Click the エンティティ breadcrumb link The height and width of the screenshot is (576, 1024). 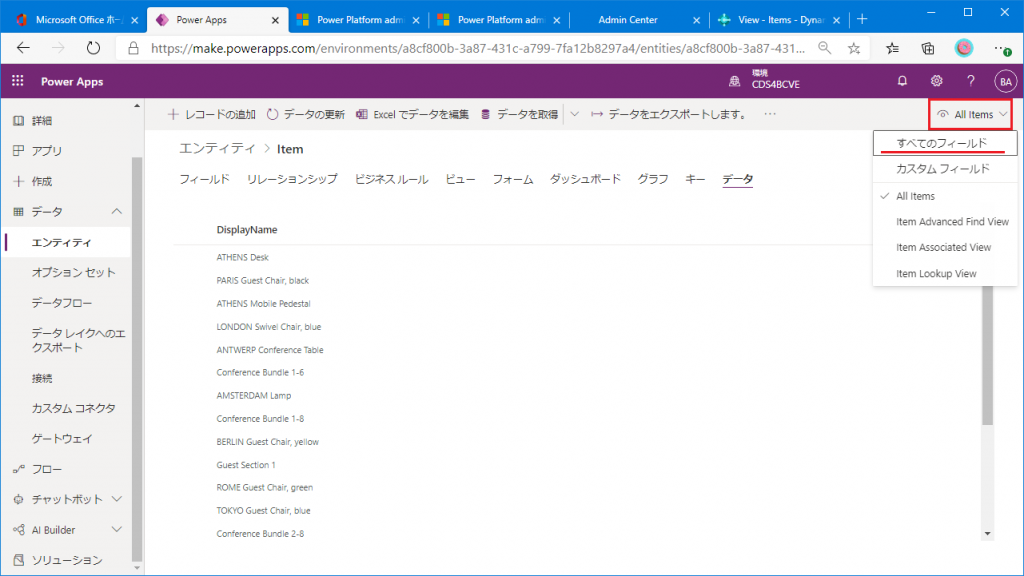point(217,149)
